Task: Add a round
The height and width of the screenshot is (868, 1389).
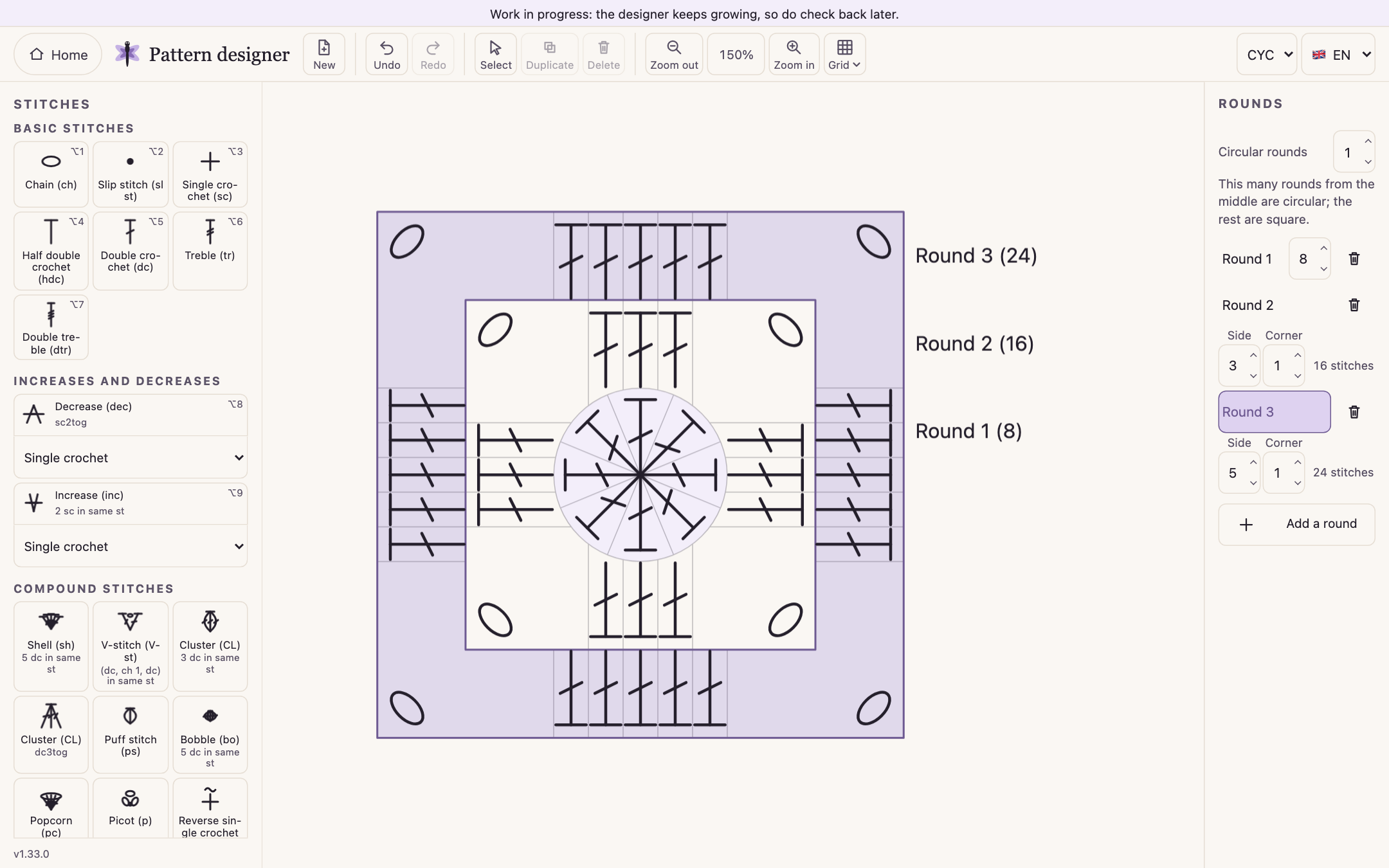Action: (x=1296, y=524)
